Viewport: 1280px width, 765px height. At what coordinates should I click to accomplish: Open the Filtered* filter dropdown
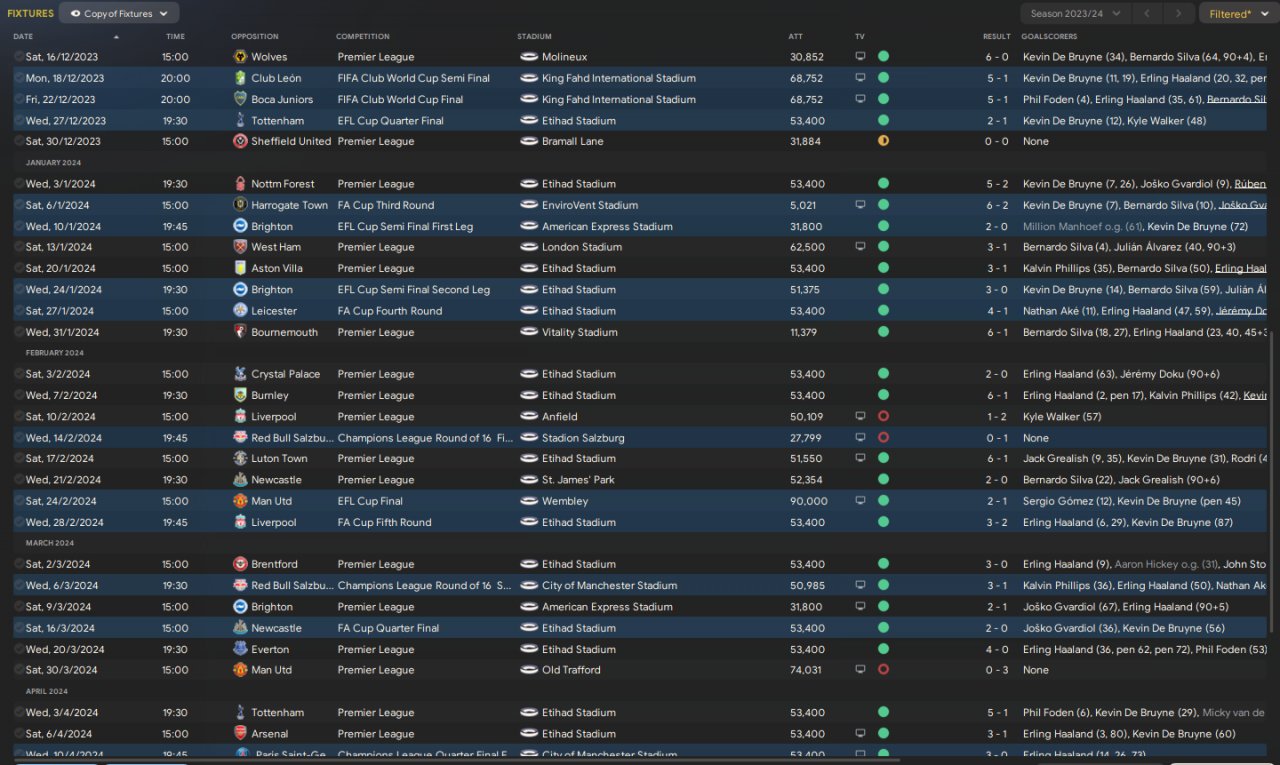1237,13
